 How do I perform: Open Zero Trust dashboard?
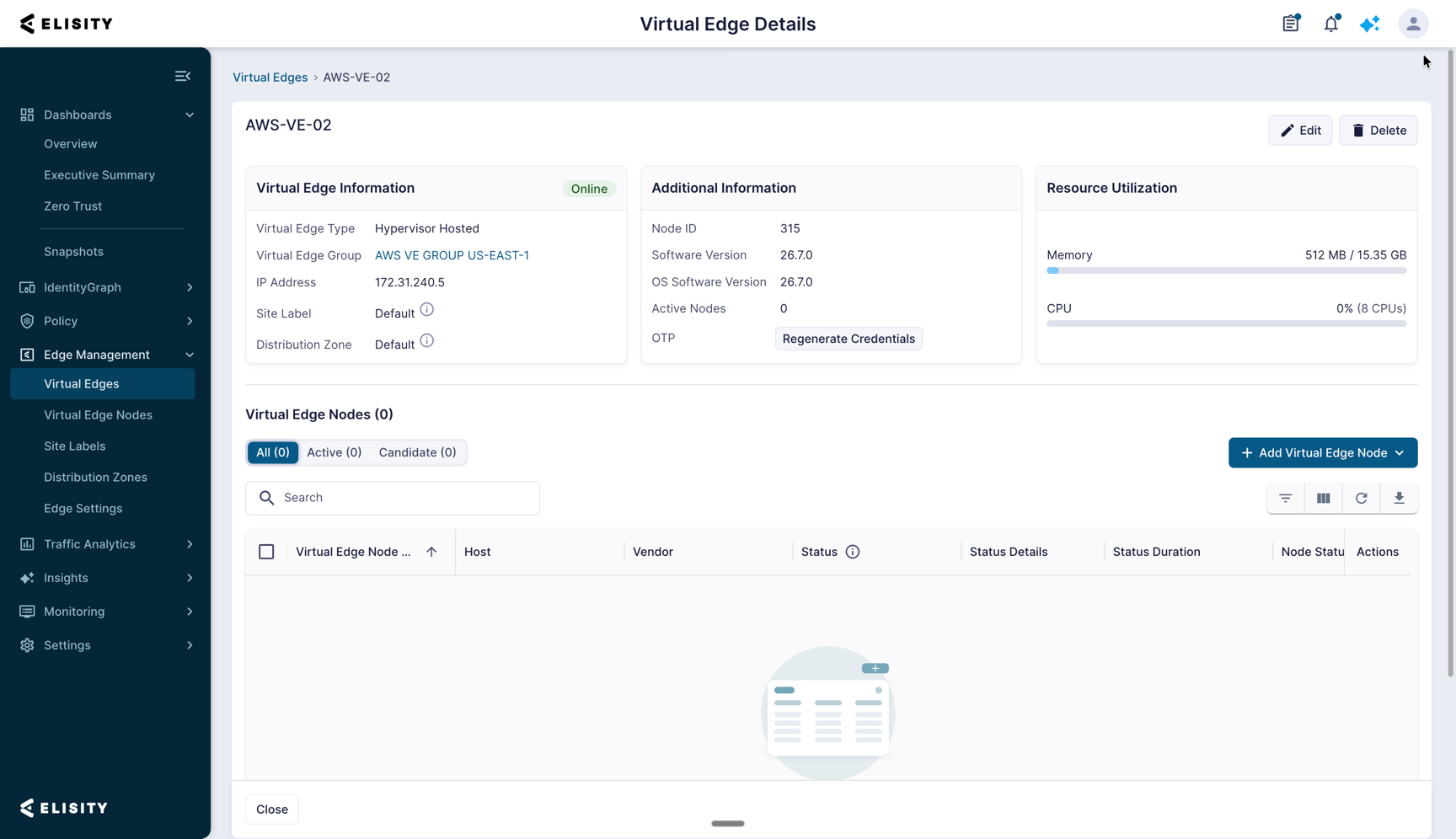pyautogui.click(x=72, y=206)
